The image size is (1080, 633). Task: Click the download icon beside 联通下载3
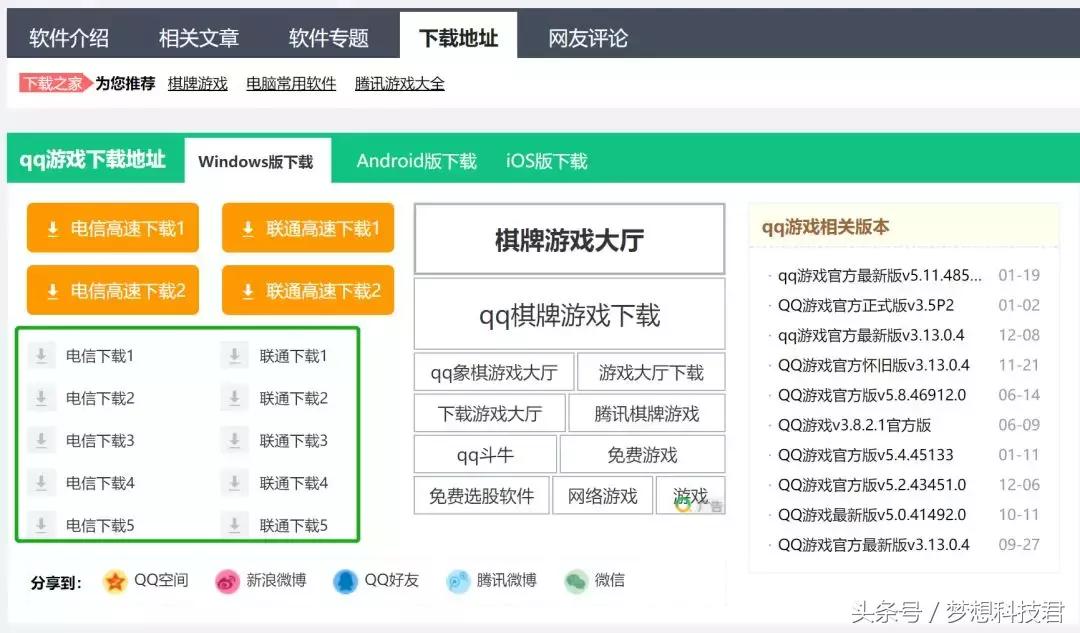(x=234, y=440)
